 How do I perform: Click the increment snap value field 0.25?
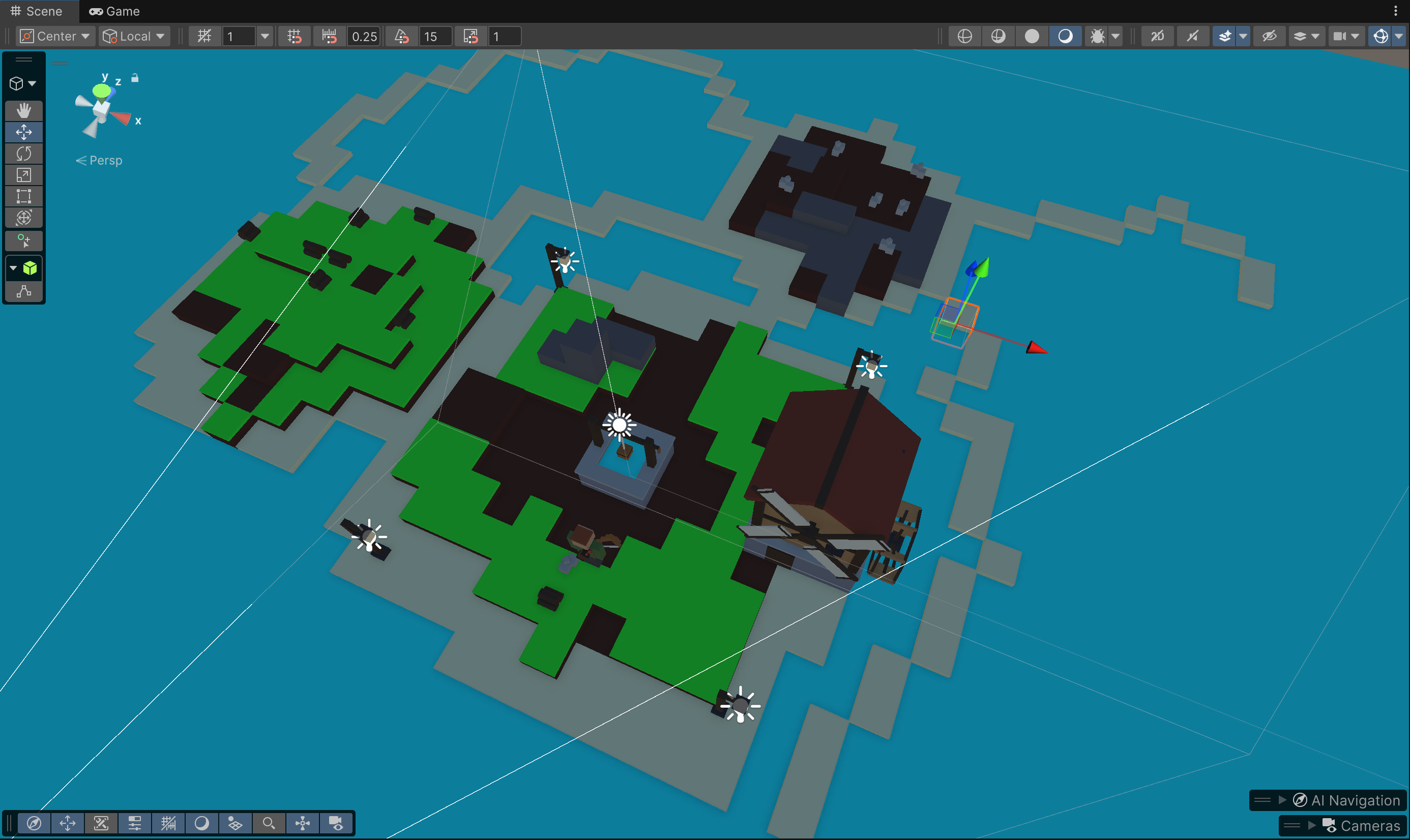(x=364, y=36)
